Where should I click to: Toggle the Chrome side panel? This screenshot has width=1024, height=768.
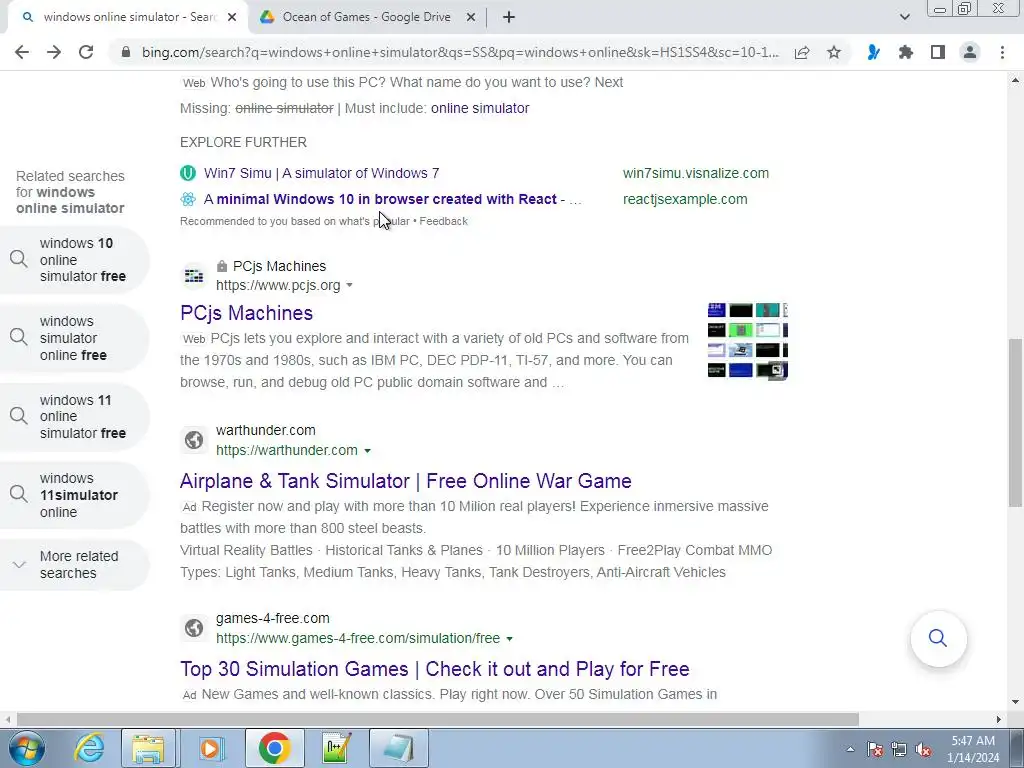click(938, 52)
